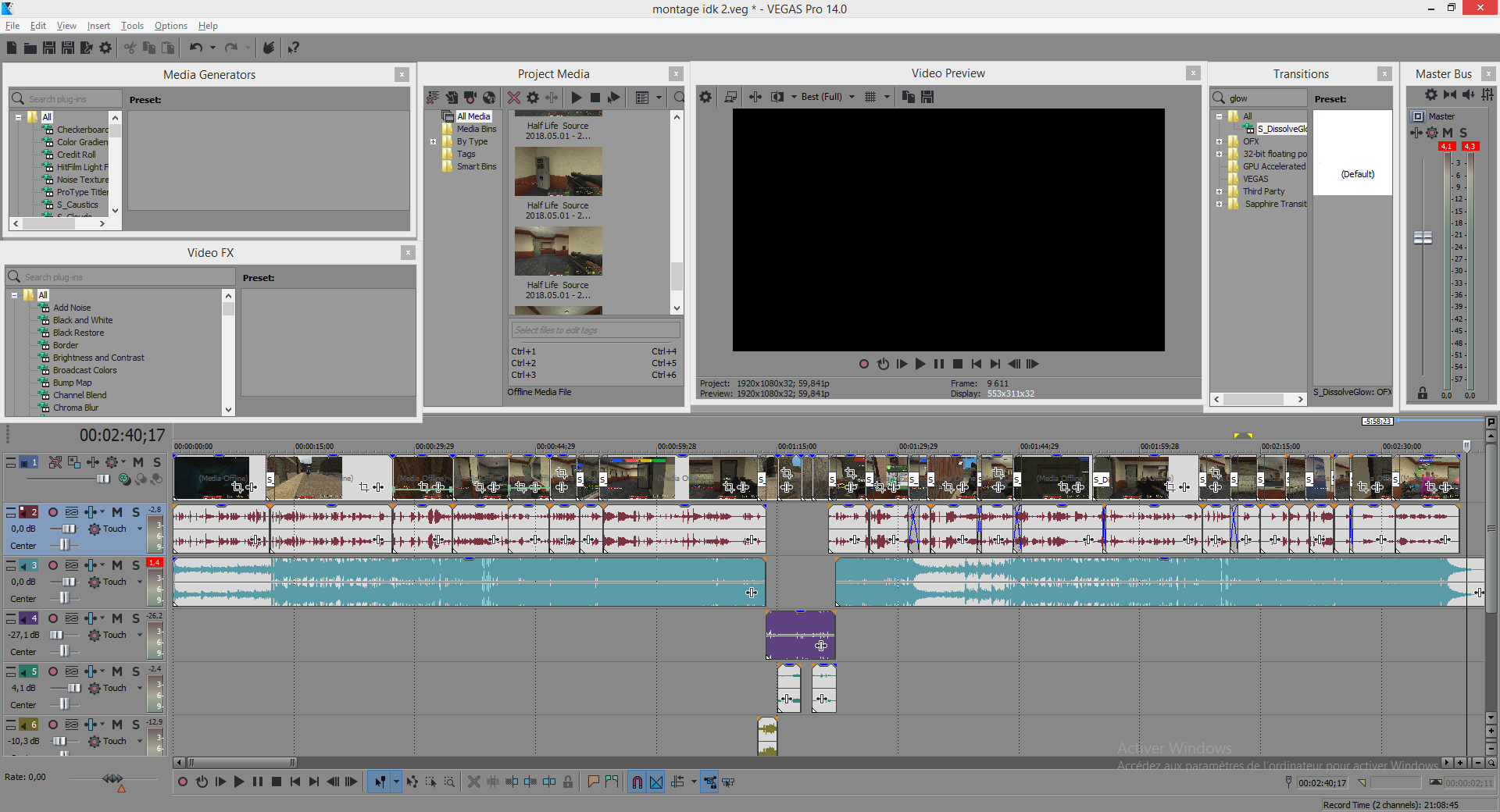This screenshot has width=1500, height=812.
Task: Click the What's This help icon
Action: 293,48
